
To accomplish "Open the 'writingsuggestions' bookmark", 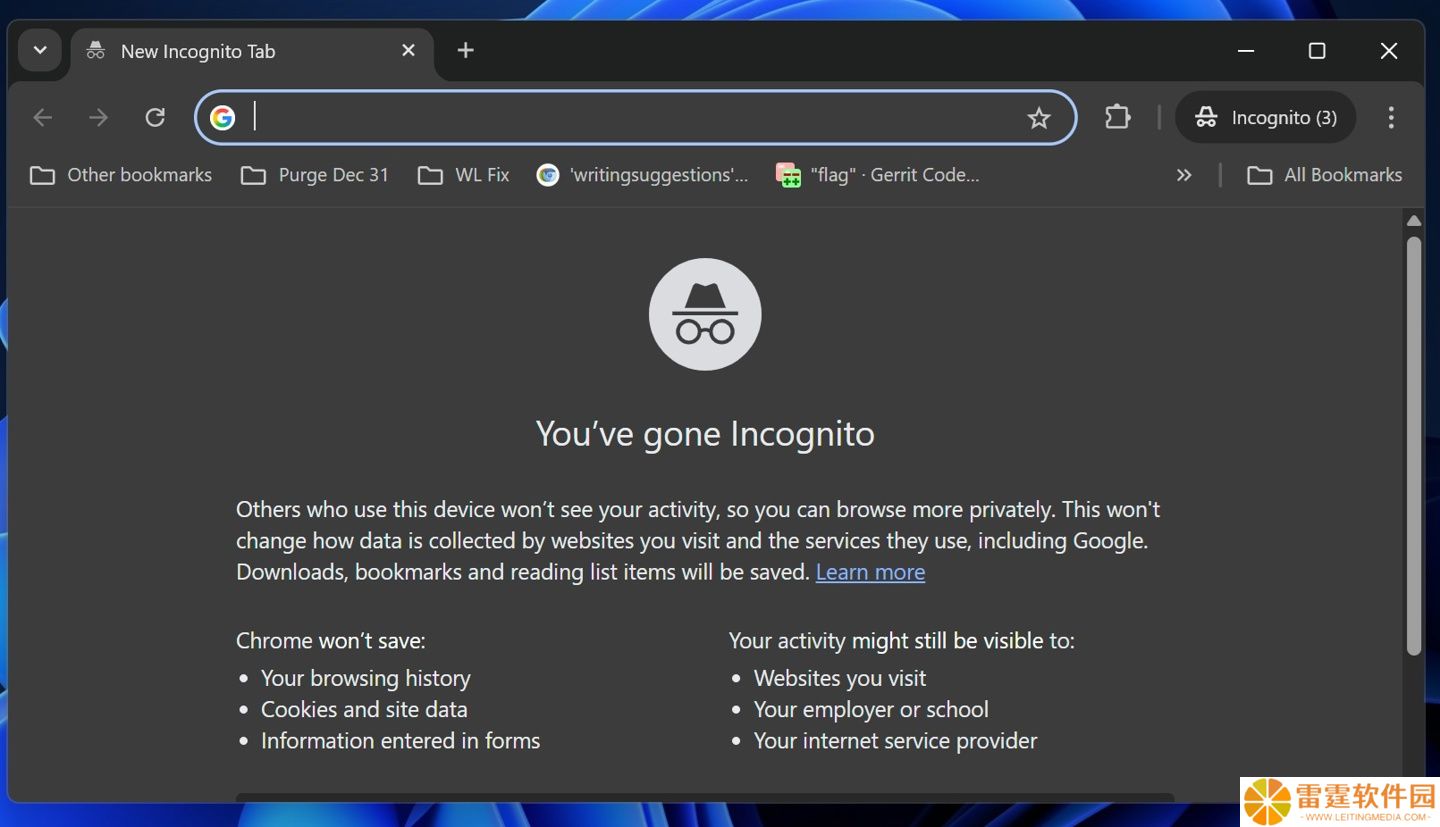I will point(642,175).
